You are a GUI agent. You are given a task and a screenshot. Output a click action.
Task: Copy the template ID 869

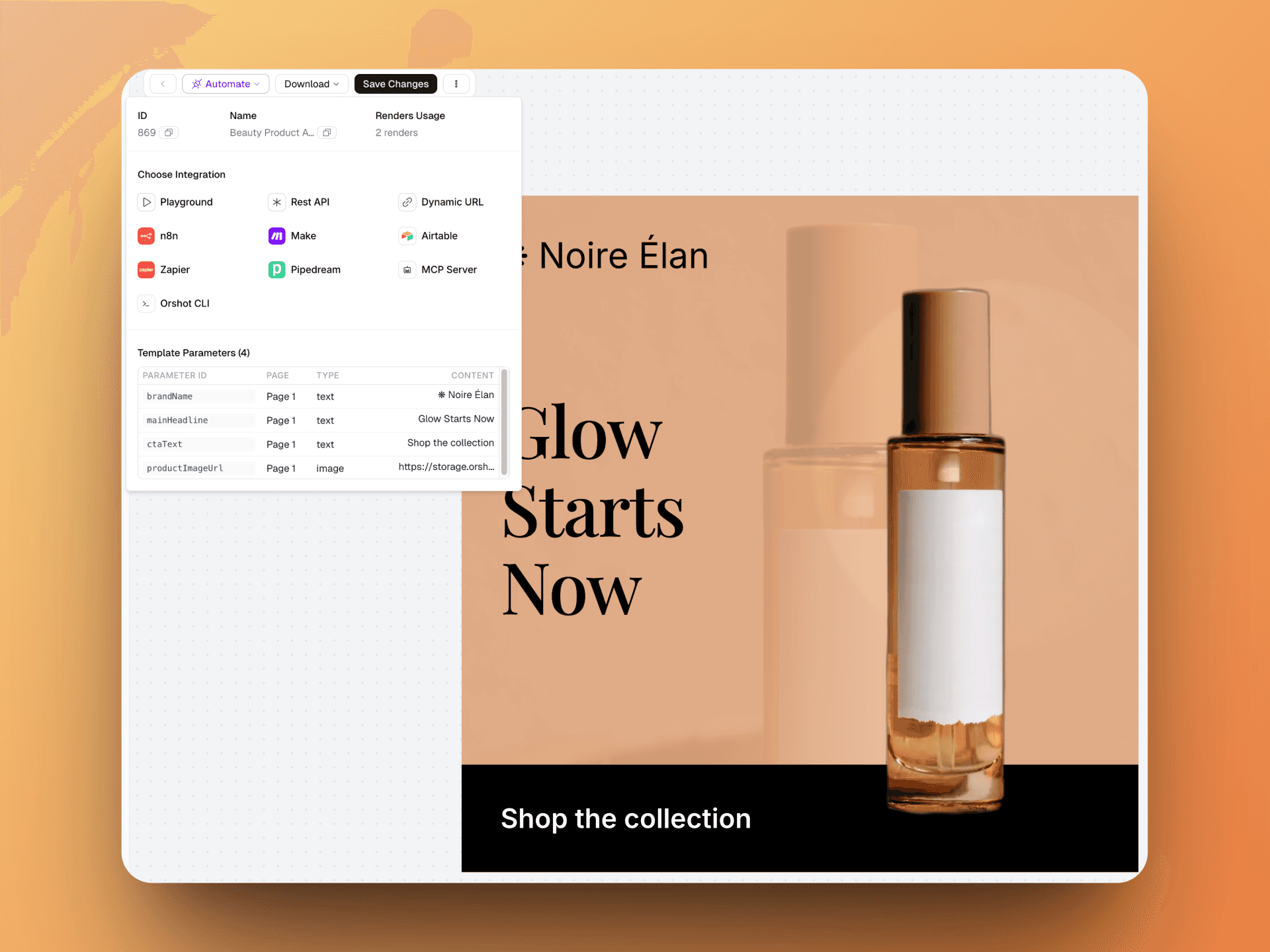pos(169,132)
